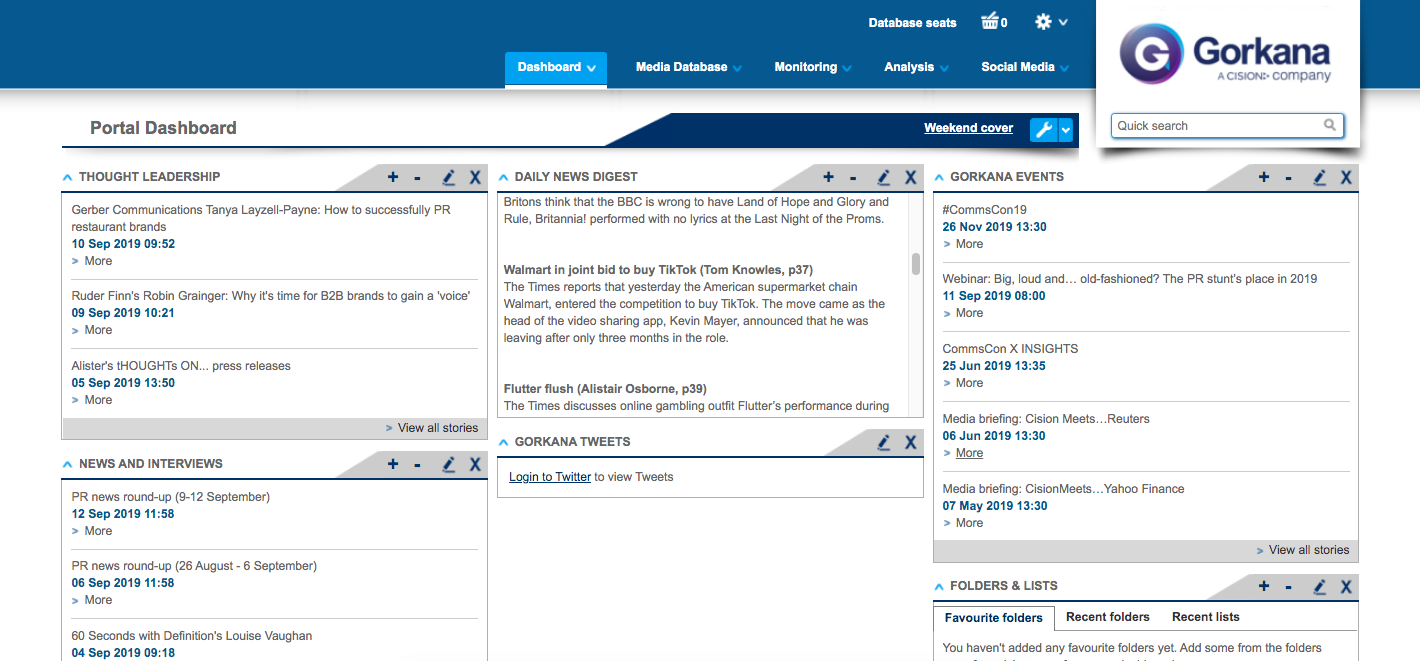Edit the Gorkana Events widget
This screenshot has width=1420, height=661.
tap(1320, 177)
